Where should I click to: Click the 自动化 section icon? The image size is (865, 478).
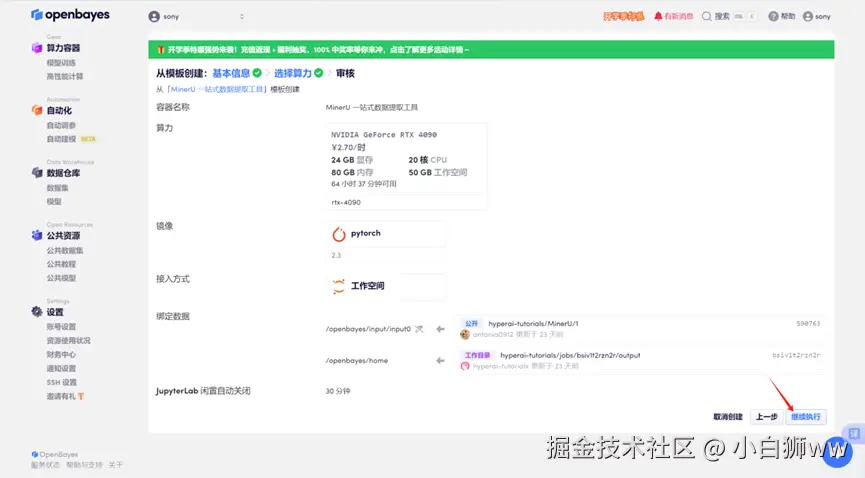(37, 110)
